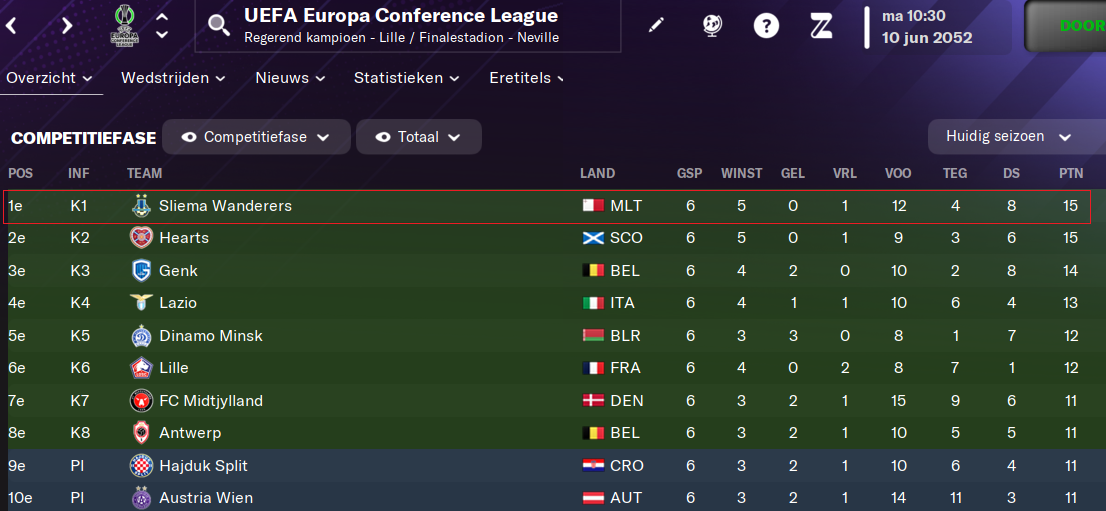Open the Hearts team link
The height and width of the screenshot is (511, 1106).
coord(184,238)
